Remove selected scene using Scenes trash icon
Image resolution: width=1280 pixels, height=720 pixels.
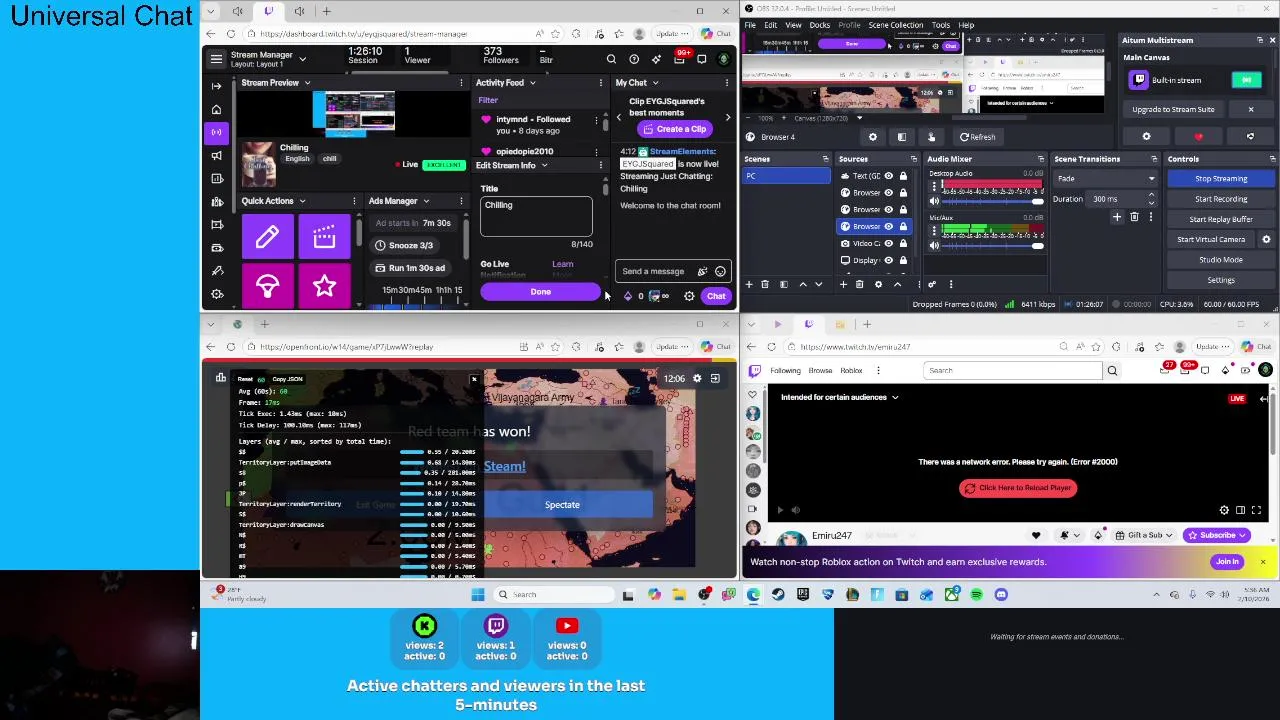click(765, 284)
